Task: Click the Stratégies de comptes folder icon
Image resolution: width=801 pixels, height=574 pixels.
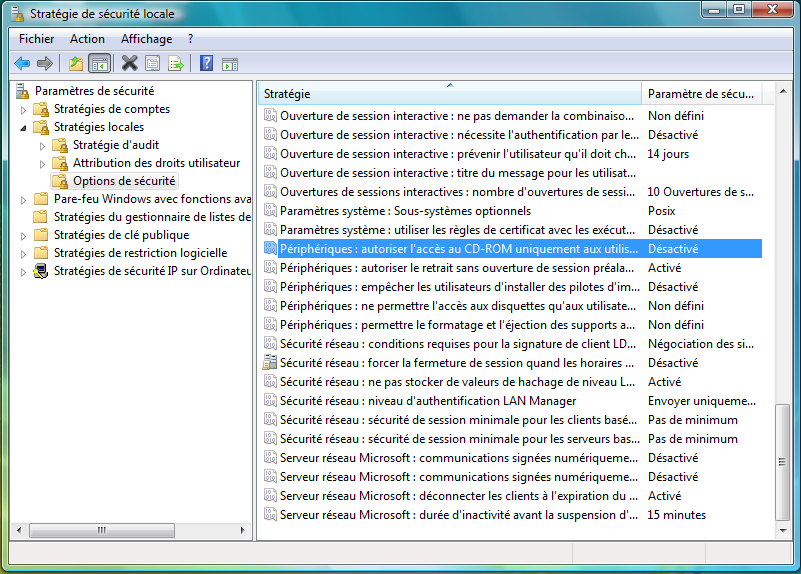Action: pyautogui.click(x=41, y=109)
